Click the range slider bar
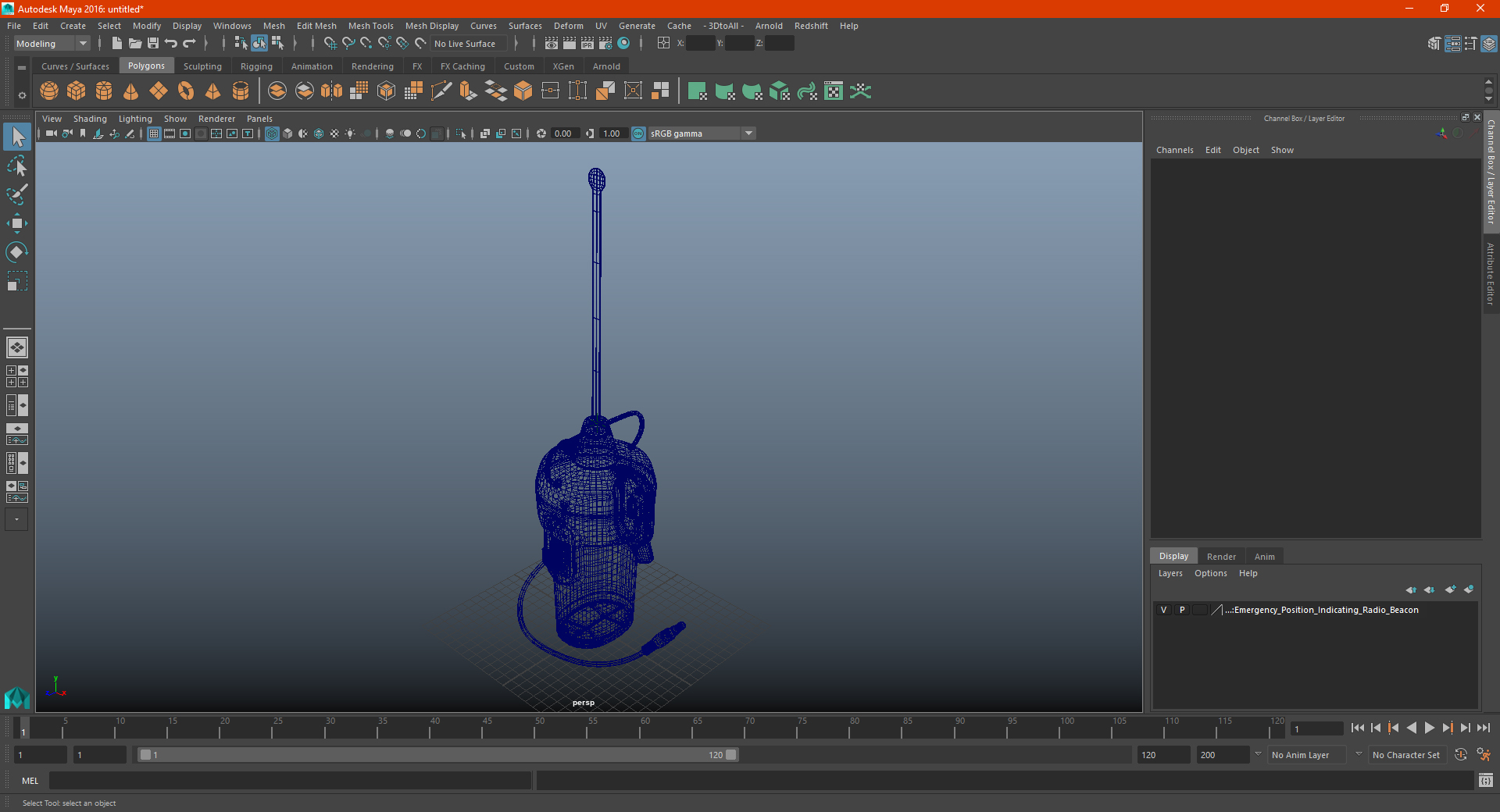1500x812 pixels. click(x=437, y=755)
